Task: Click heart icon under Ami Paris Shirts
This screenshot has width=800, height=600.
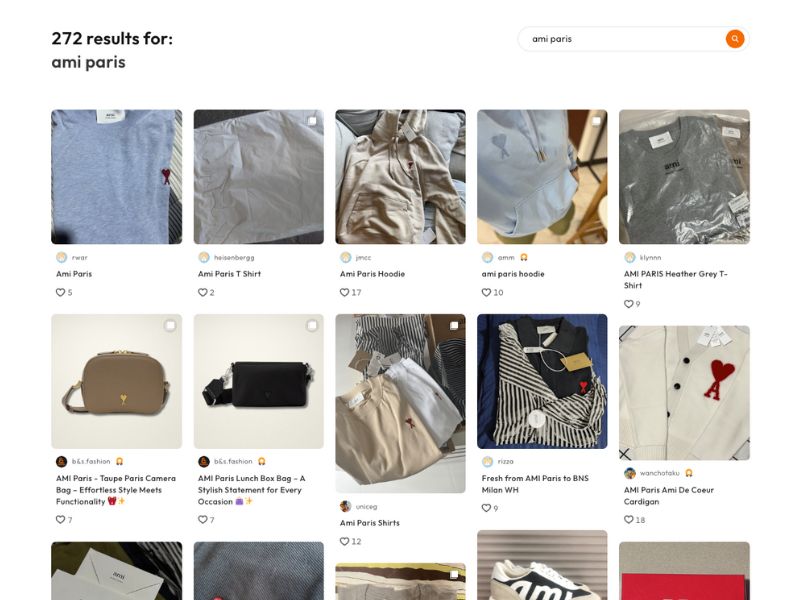Action: click(345, 541)
